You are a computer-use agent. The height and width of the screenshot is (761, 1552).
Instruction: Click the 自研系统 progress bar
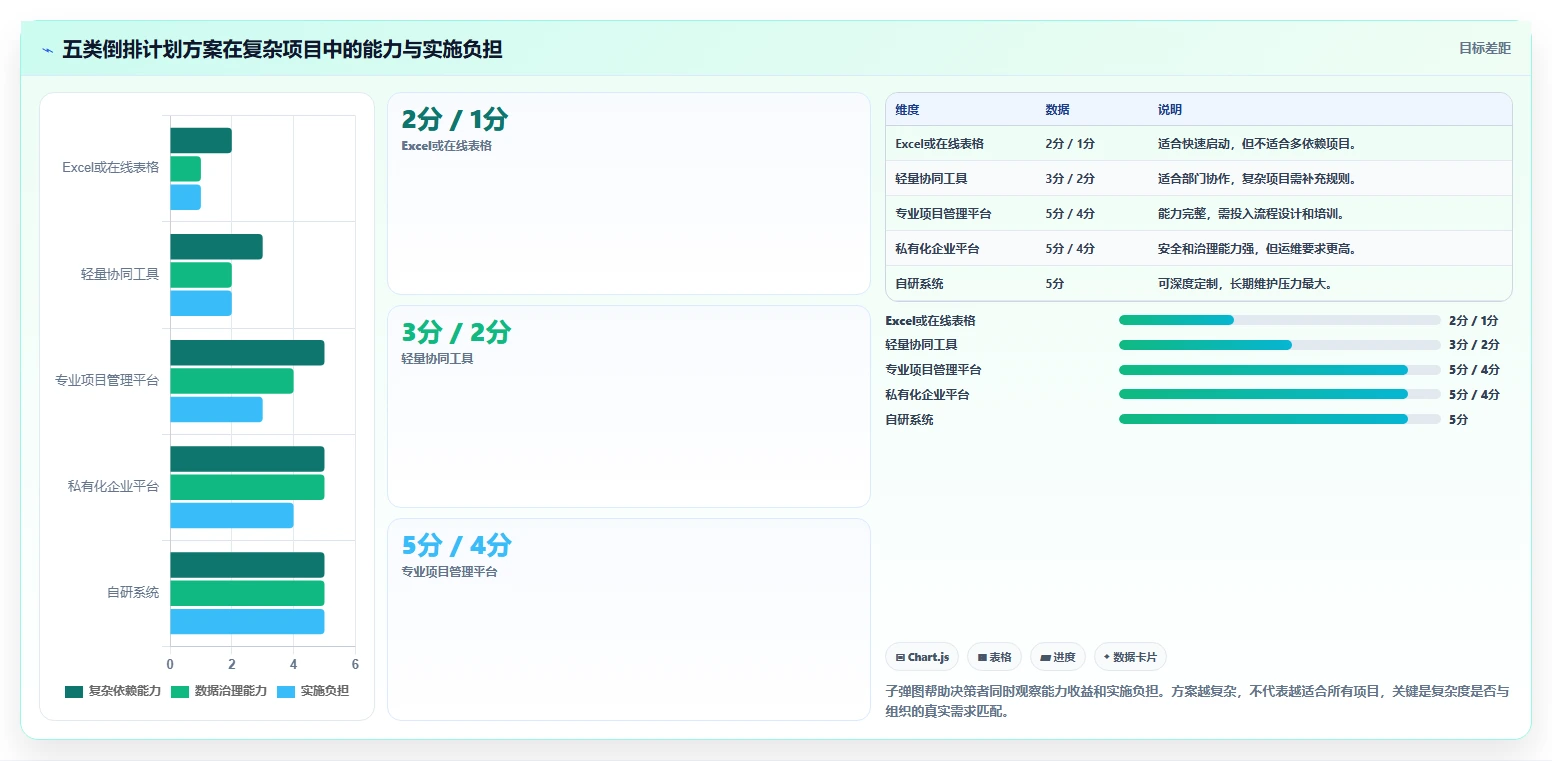pyautogui.click(x=1280, y=420)
